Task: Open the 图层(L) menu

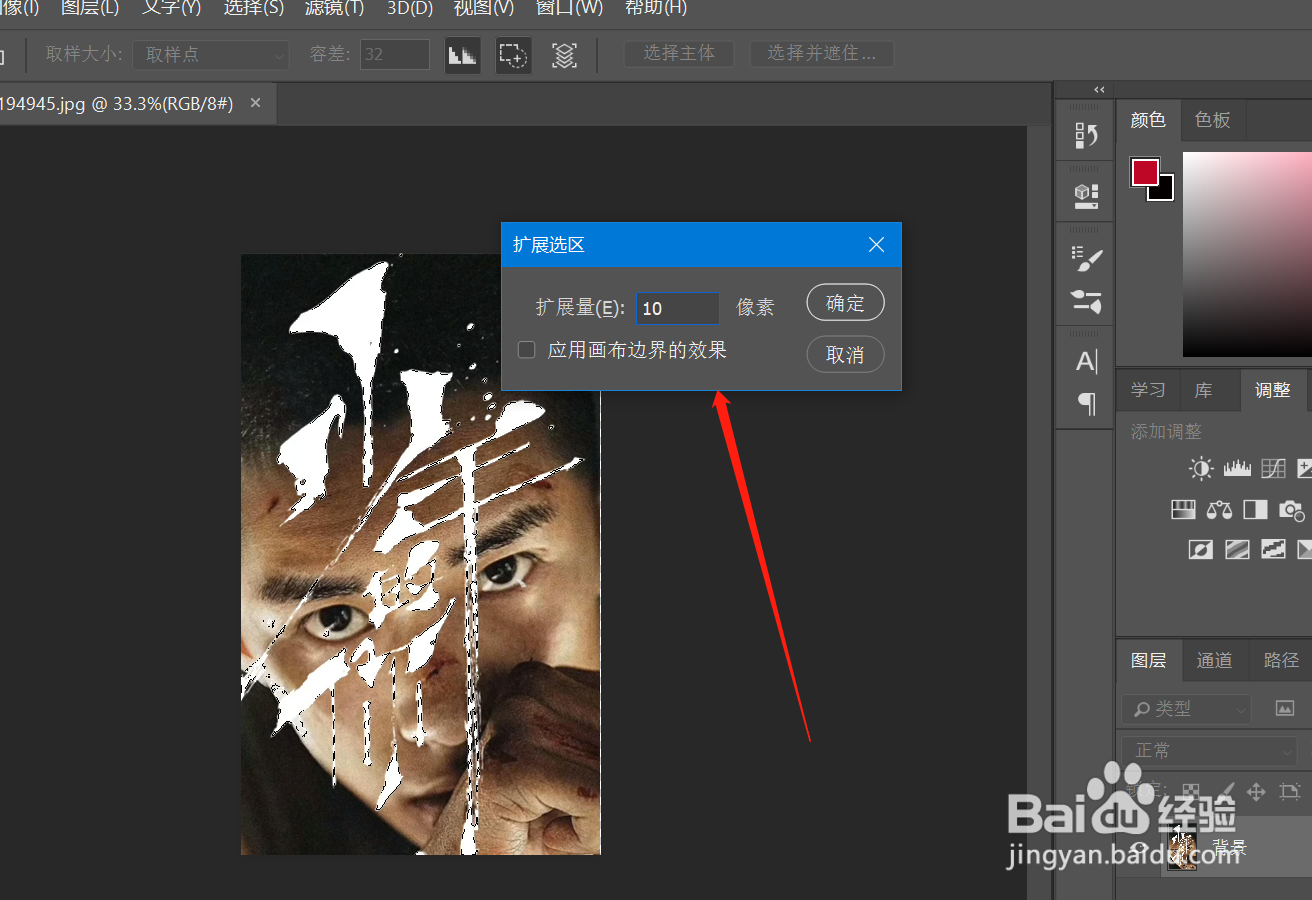Action: click(x=90, y=8)
